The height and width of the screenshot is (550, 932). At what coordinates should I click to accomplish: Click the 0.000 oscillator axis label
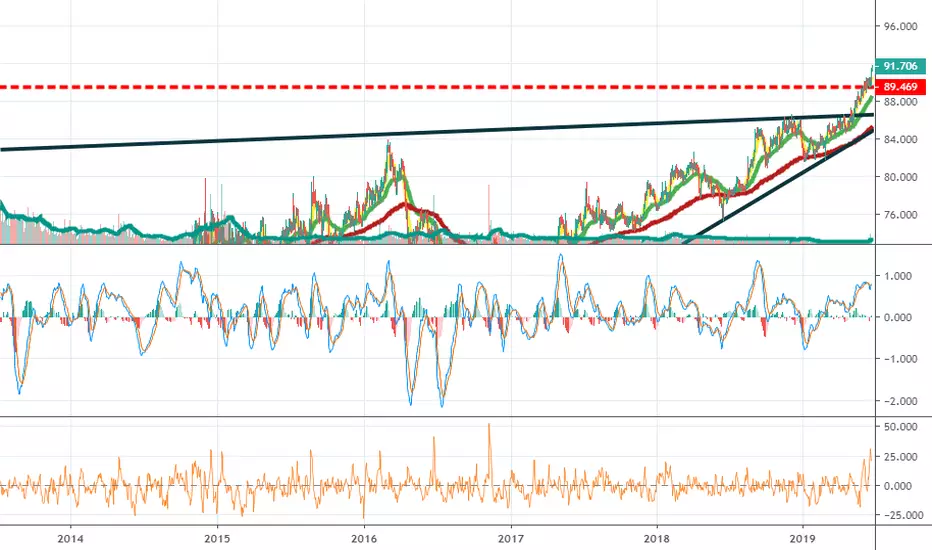click(x=898, y=318)
